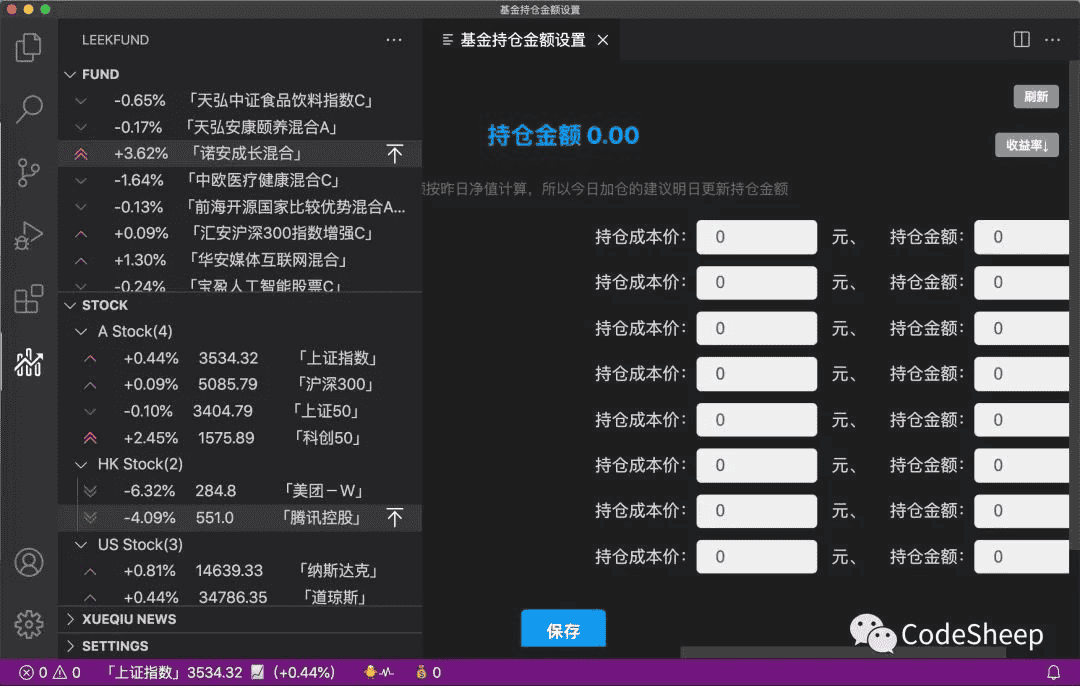Viewport: 1080px width, 686px height.
Task: Click the 保存 save button
Action: click(x=563, y=630)
